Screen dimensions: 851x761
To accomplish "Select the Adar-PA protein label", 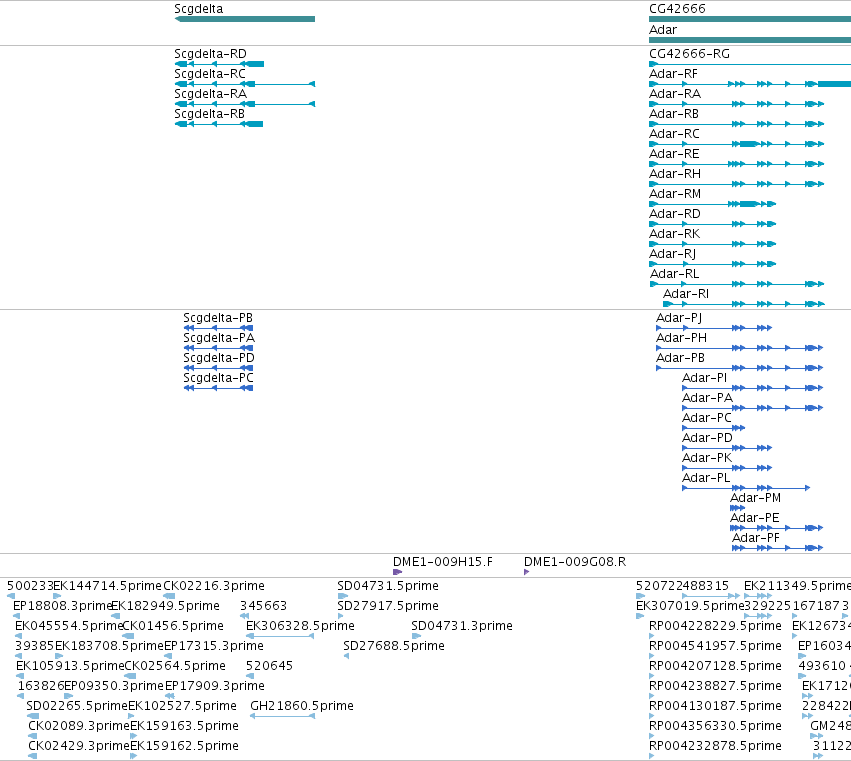I will (x=707, y=398).
